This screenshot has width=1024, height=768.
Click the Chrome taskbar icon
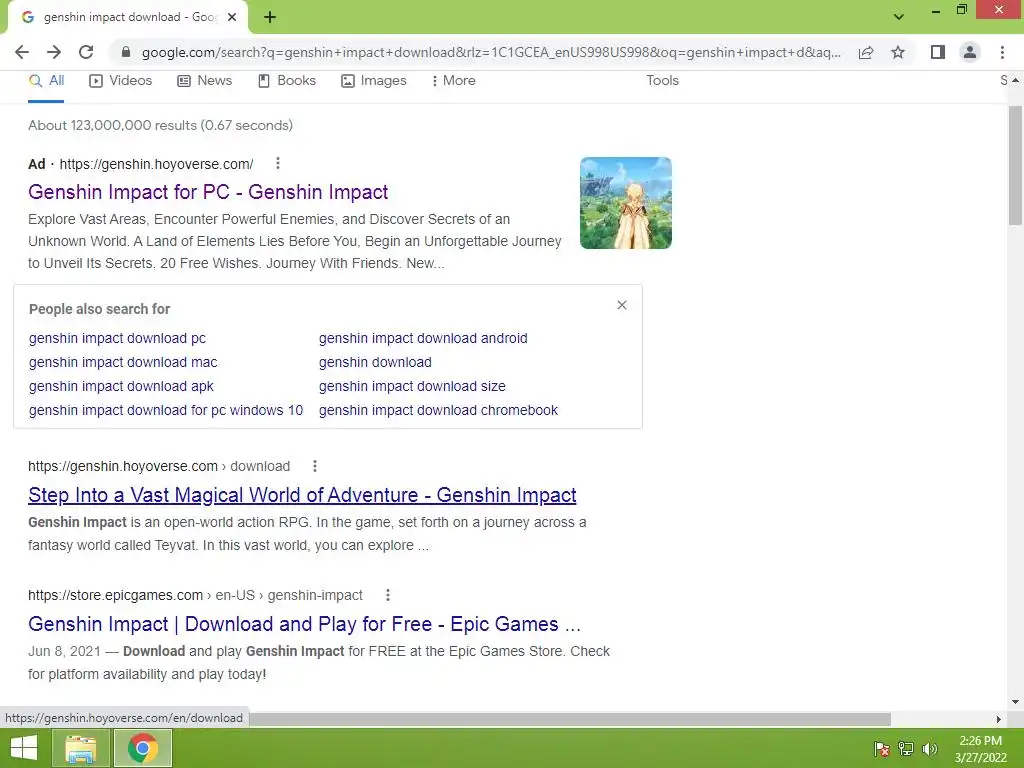[x=143, y=748]
